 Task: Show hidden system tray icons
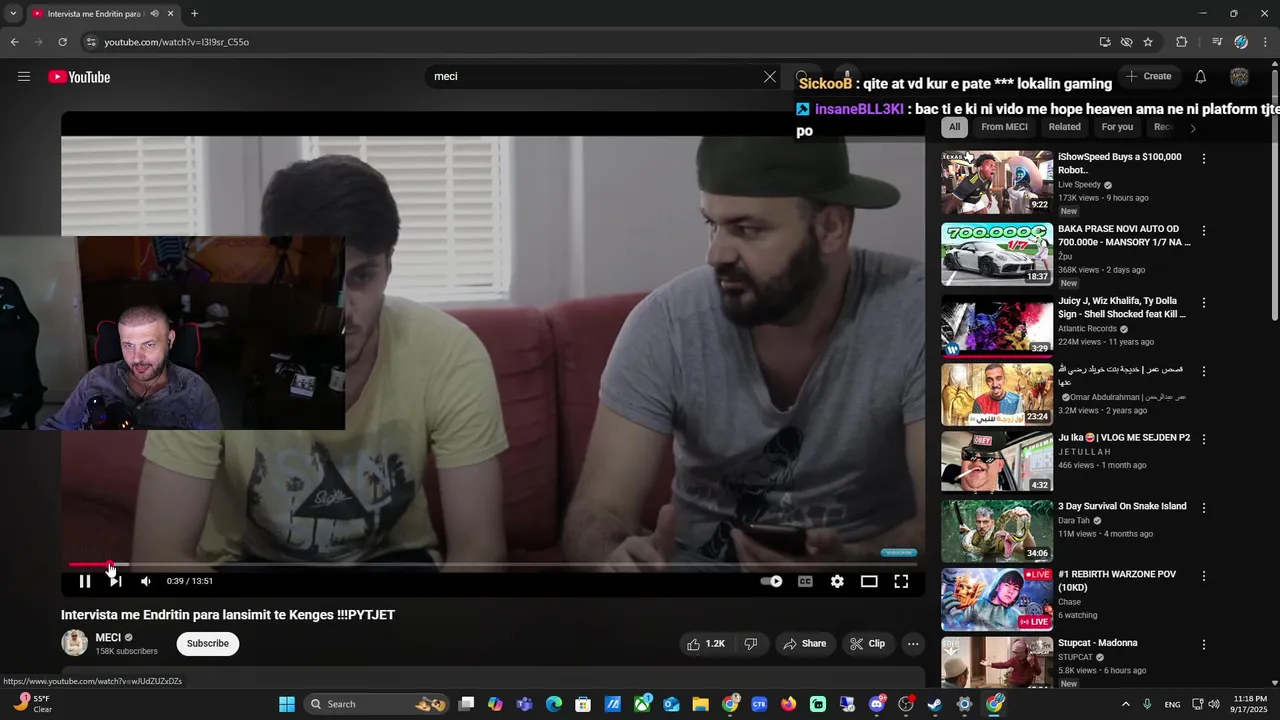pos(1125,704)
